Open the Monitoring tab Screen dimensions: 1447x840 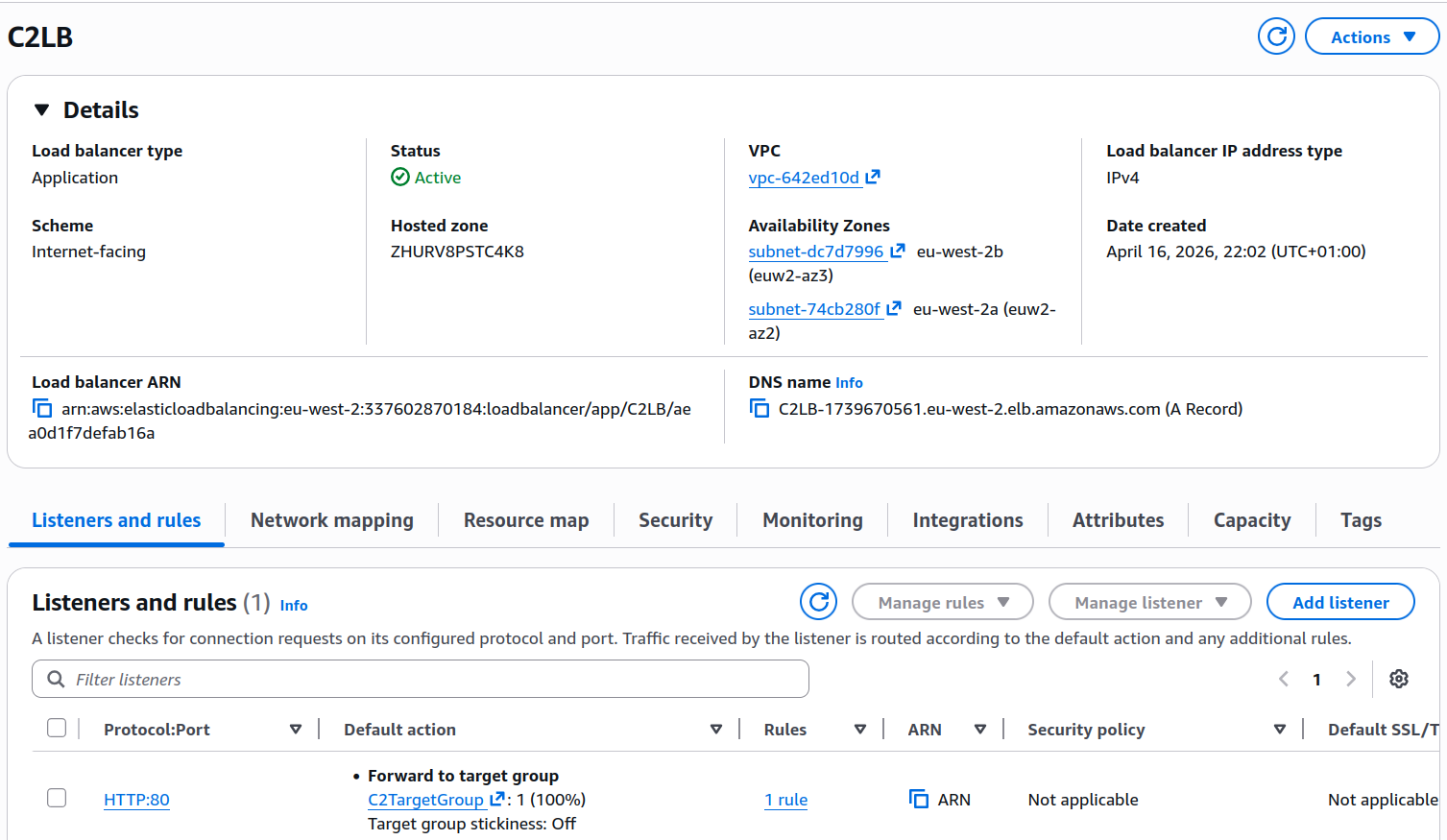point(812,520)
